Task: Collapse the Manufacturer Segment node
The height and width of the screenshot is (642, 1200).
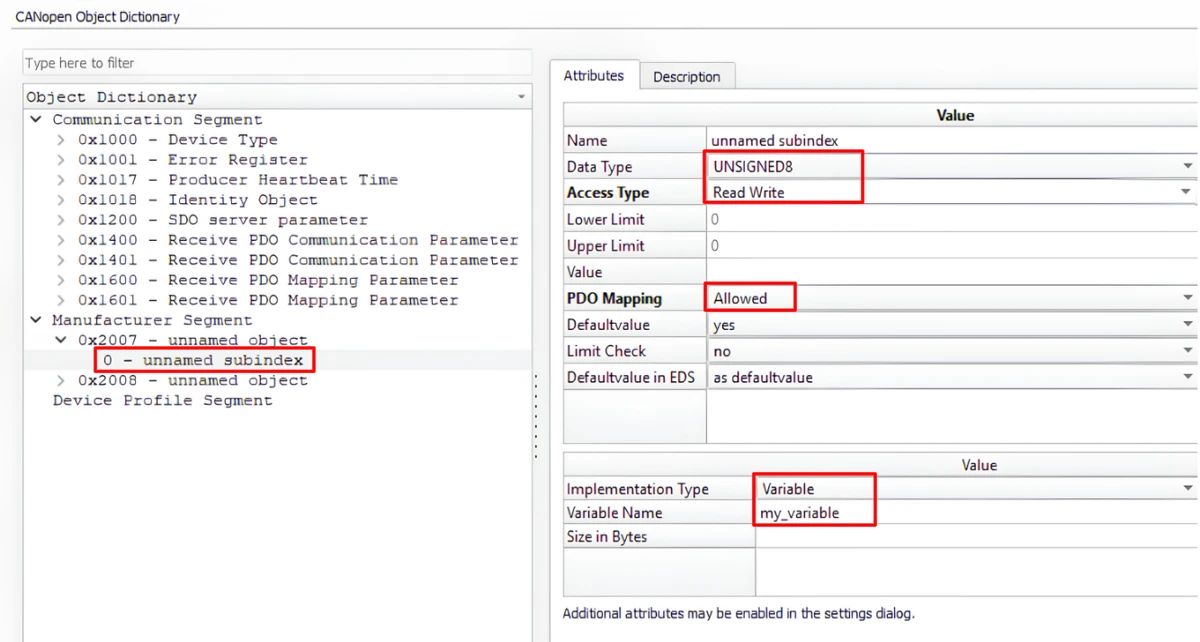Action: pyautogui.click(x=35, y=320)
